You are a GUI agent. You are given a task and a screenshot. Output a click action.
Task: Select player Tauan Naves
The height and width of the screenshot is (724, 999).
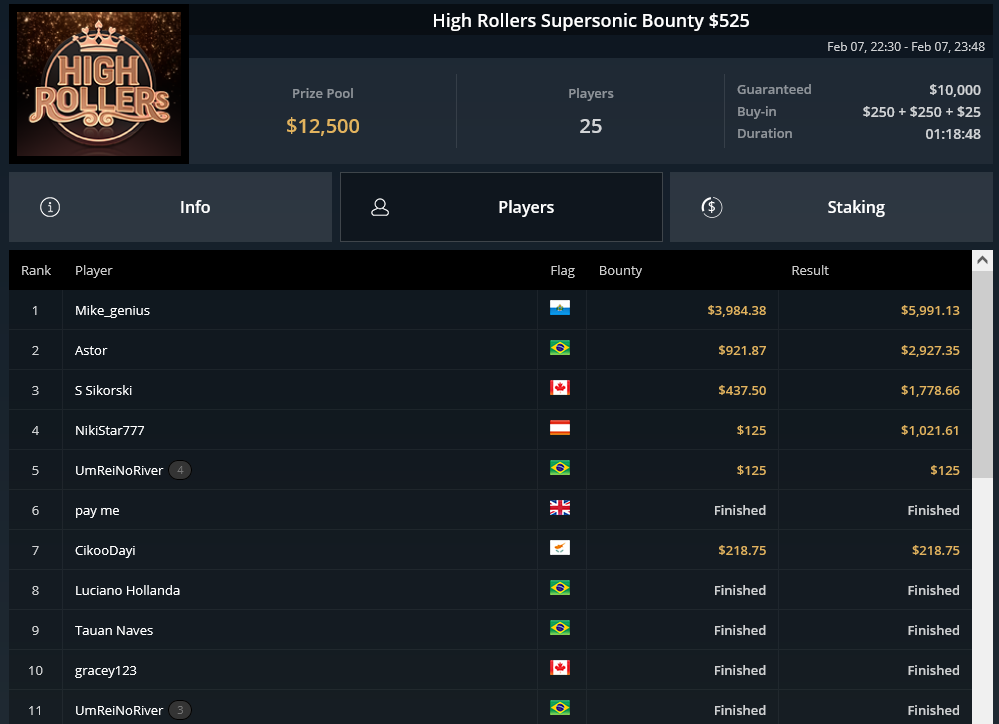114,630
